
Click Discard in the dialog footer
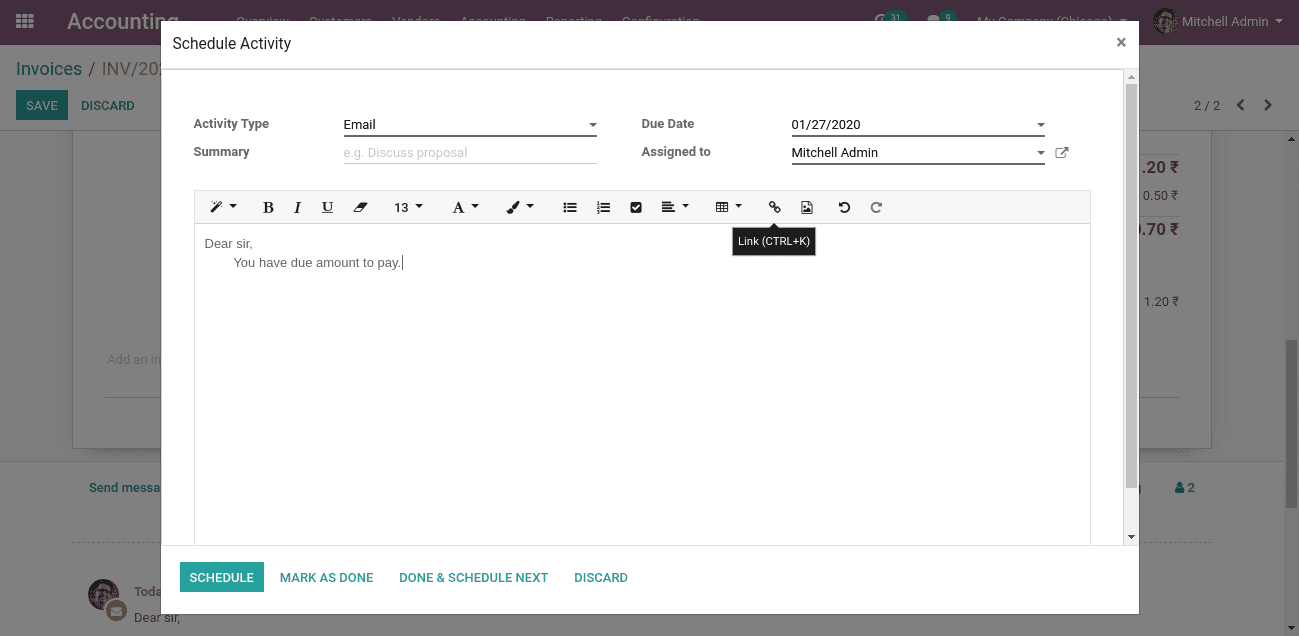click(x=601, y=577)
